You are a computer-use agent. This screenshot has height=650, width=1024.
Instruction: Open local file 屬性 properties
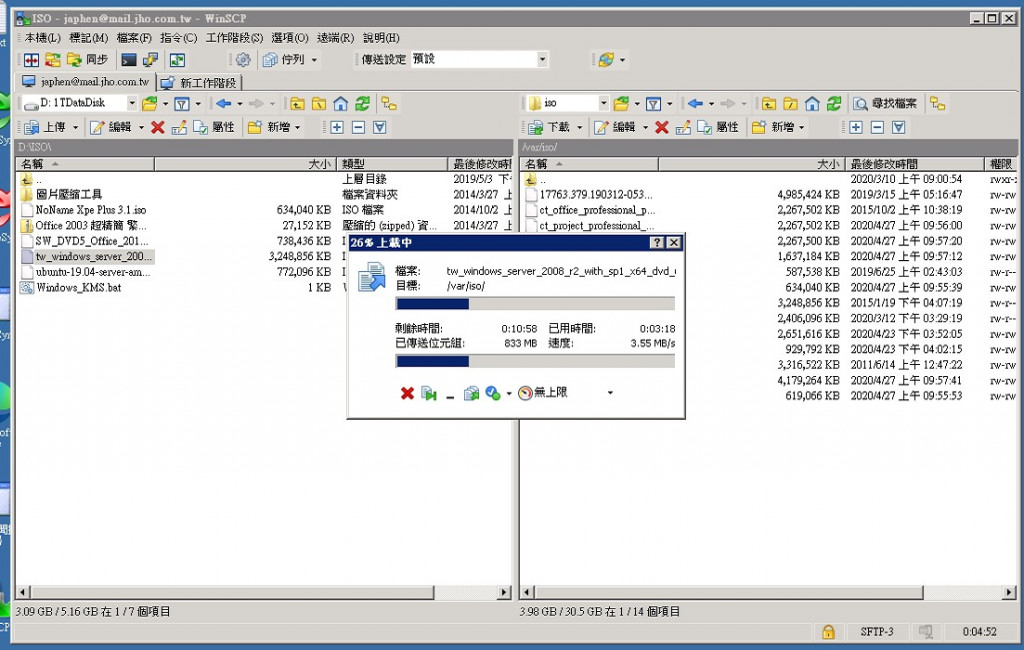pyautogui.click(x=214, y=127)
